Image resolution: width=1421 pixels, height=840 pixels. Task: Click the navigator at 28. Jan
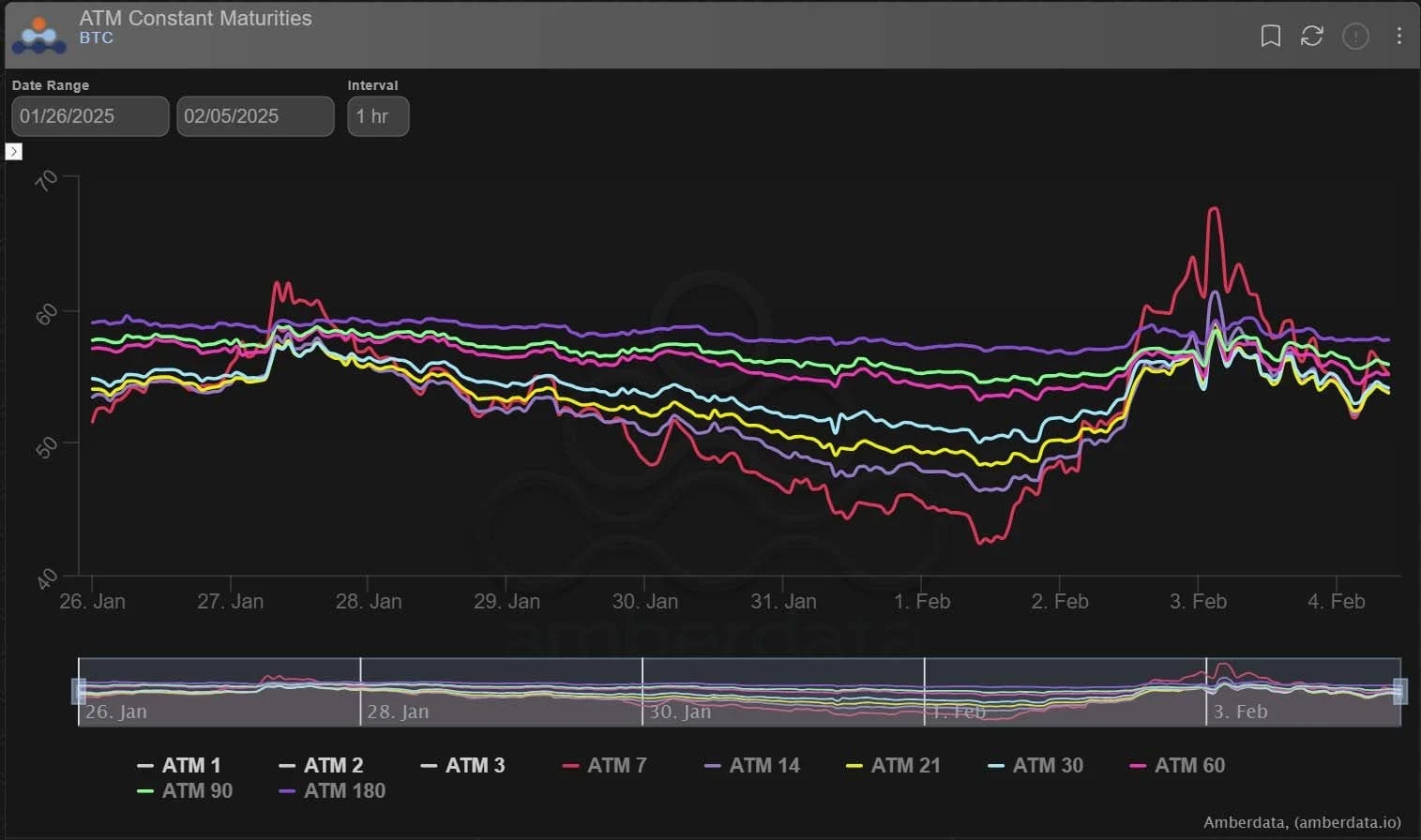click(x=398, y=712)
